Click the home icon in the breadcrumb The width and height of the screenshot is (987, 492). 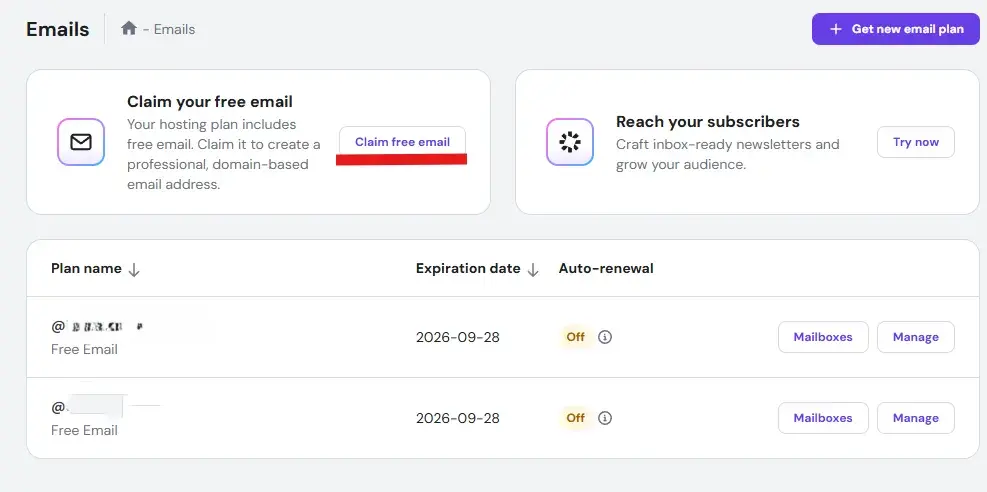(128, 29)
